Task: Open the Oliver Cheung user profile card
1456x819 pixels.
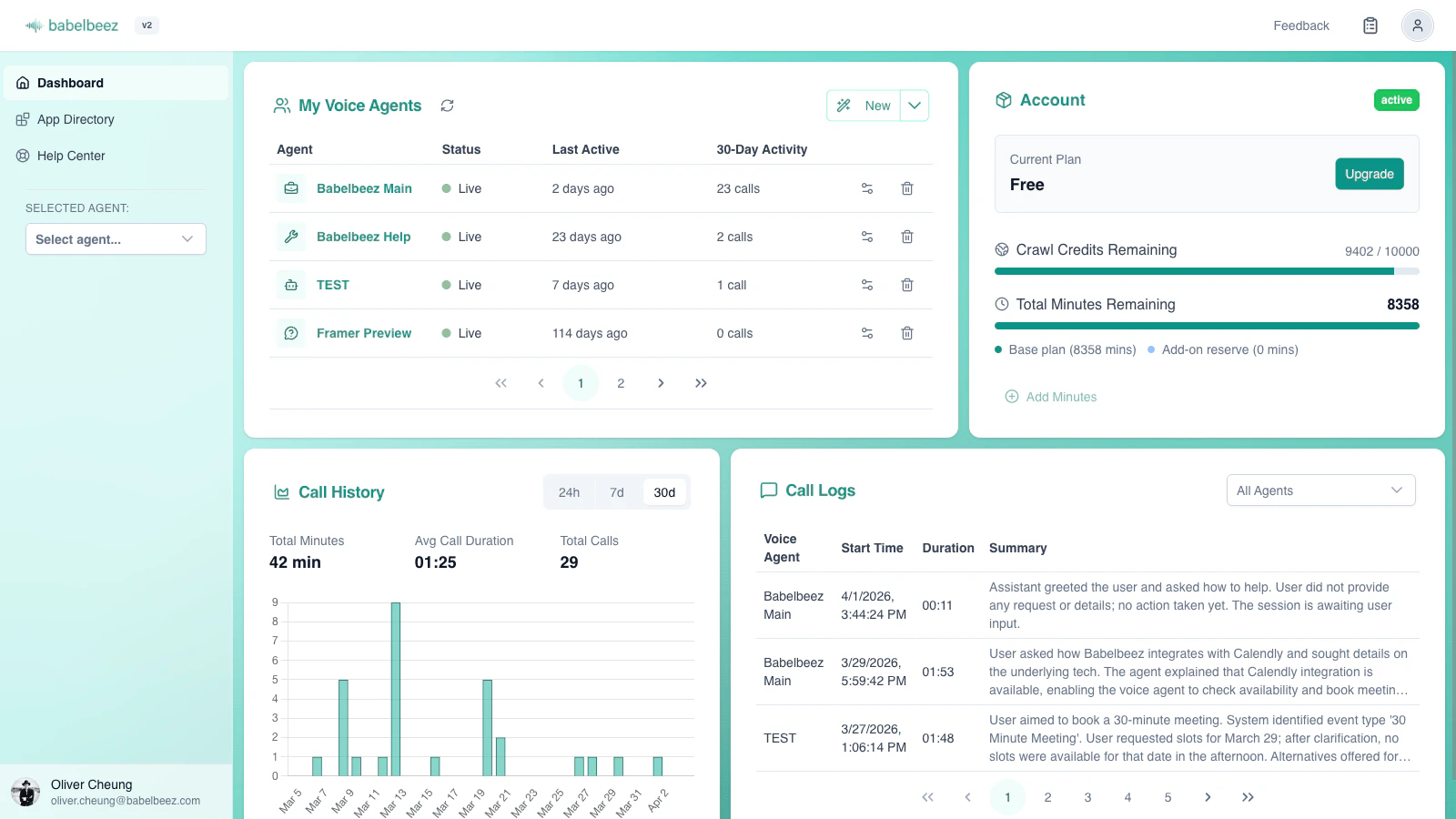Action: pyautogui.click(x=116, y=792)
